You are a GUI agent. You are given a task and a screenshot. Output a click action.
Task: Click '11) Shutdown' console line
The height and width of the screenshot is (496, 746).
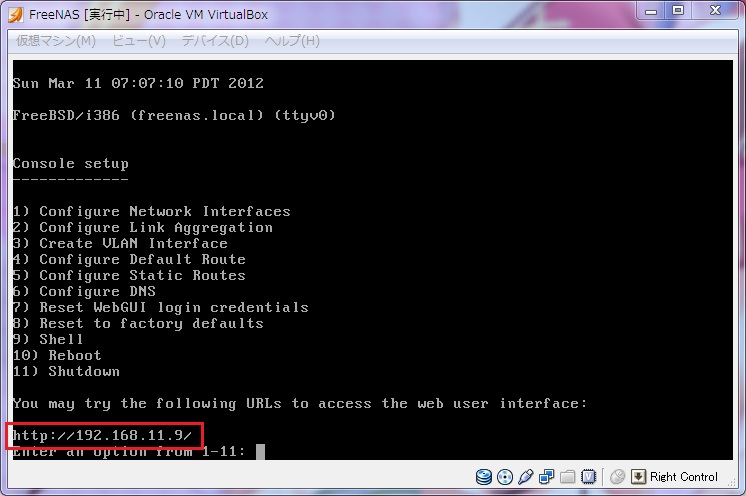[66, 371]
